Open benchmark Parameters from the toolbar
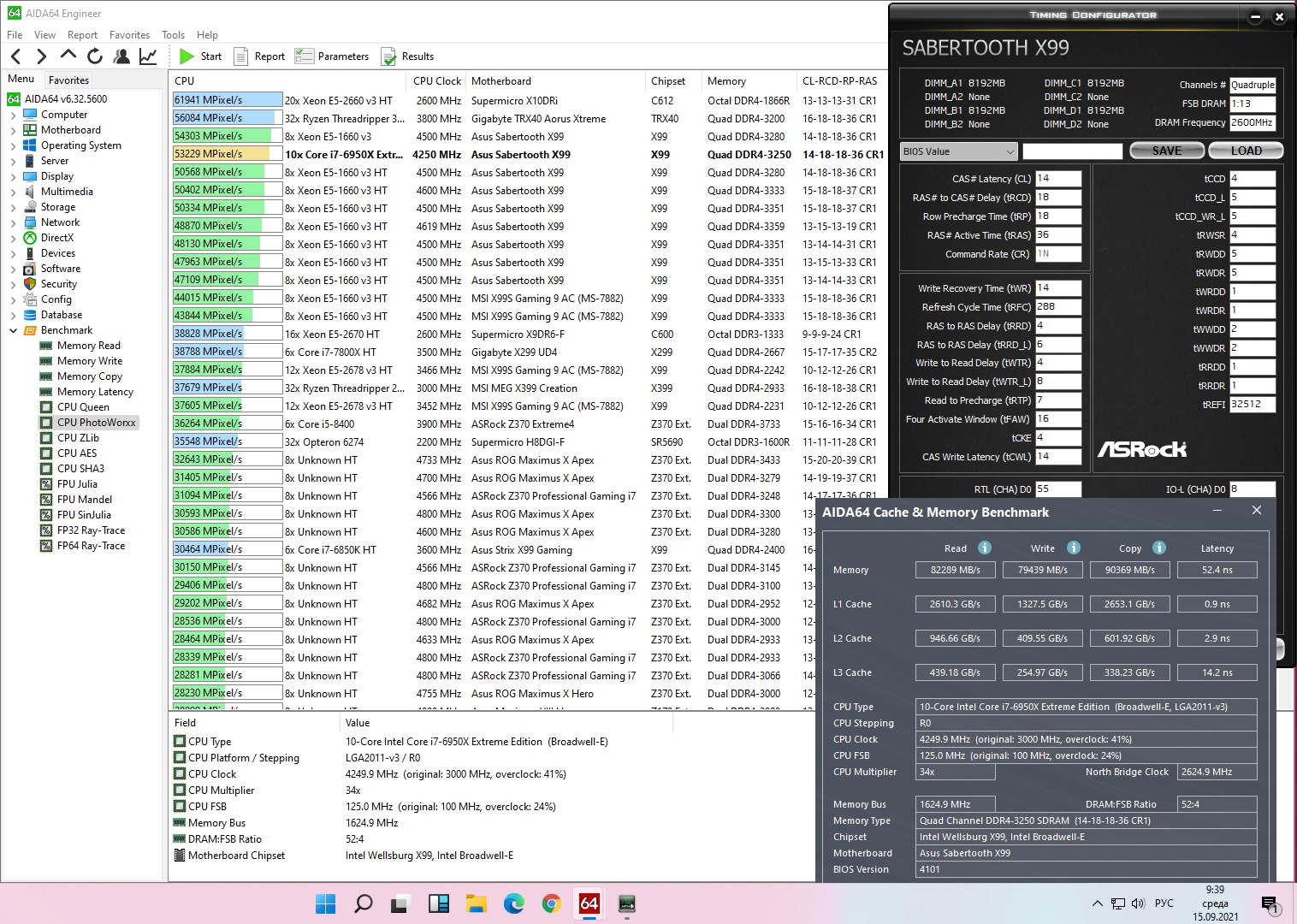This screenshot has height=924, width=1297. point(332,56)
